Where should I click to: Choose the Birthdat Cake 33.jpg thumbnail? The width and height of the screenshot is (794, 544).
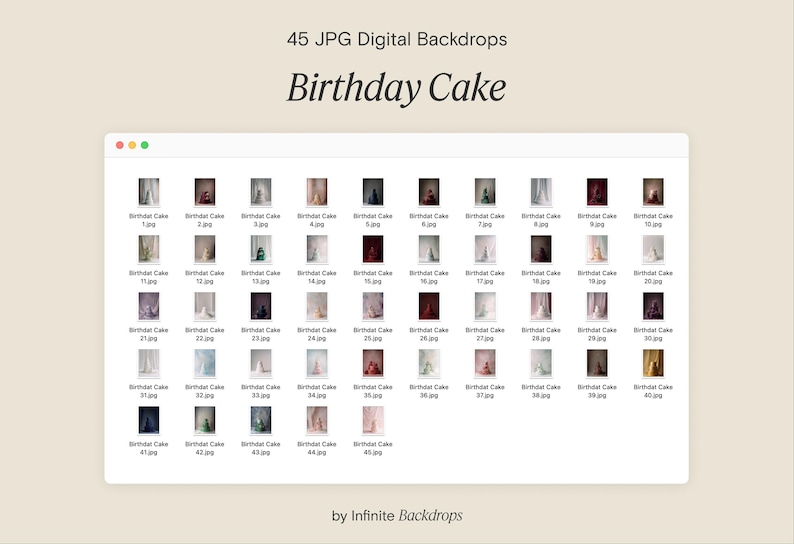tap(261, 363)
